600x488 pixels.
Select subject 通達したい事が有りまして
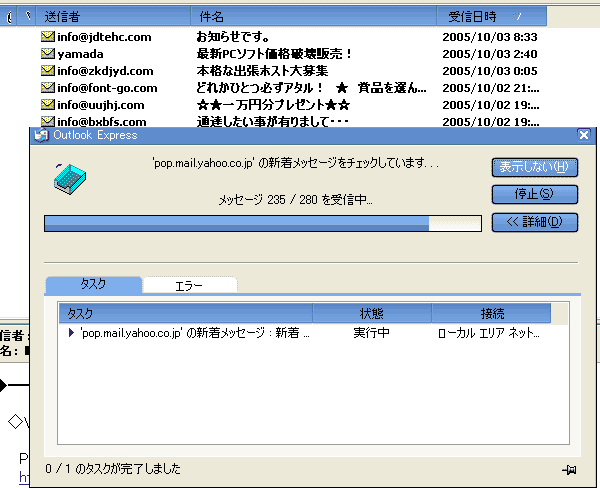coord(272,121)
